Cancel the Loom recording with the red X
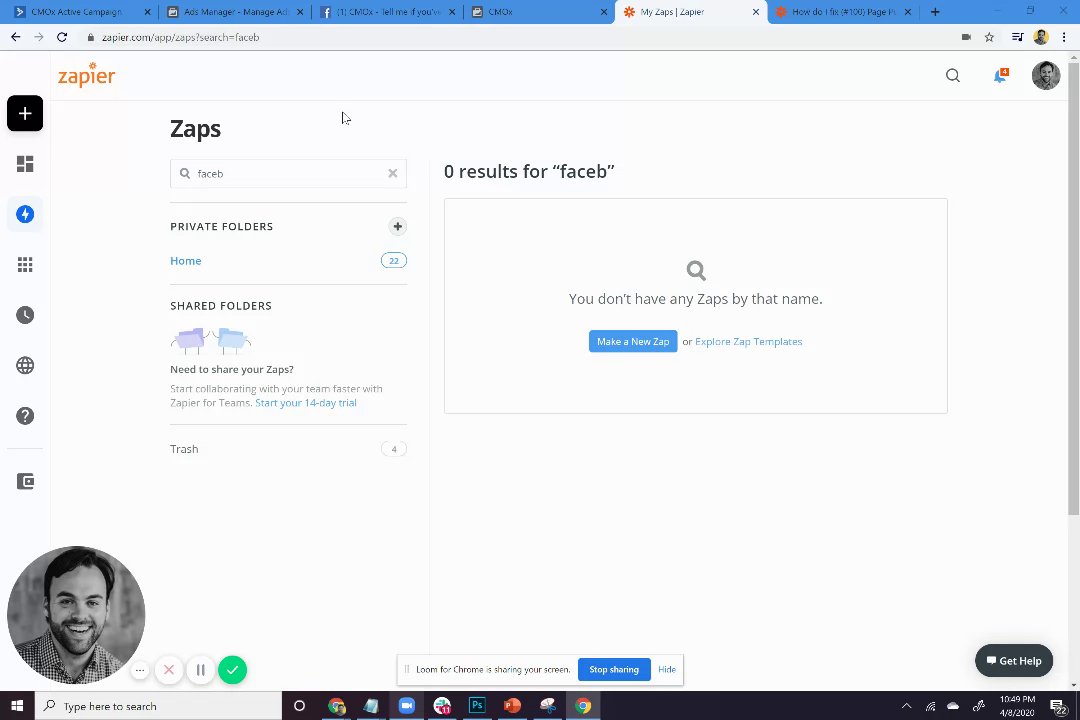 pyautogui.click(x=169, y=670)
